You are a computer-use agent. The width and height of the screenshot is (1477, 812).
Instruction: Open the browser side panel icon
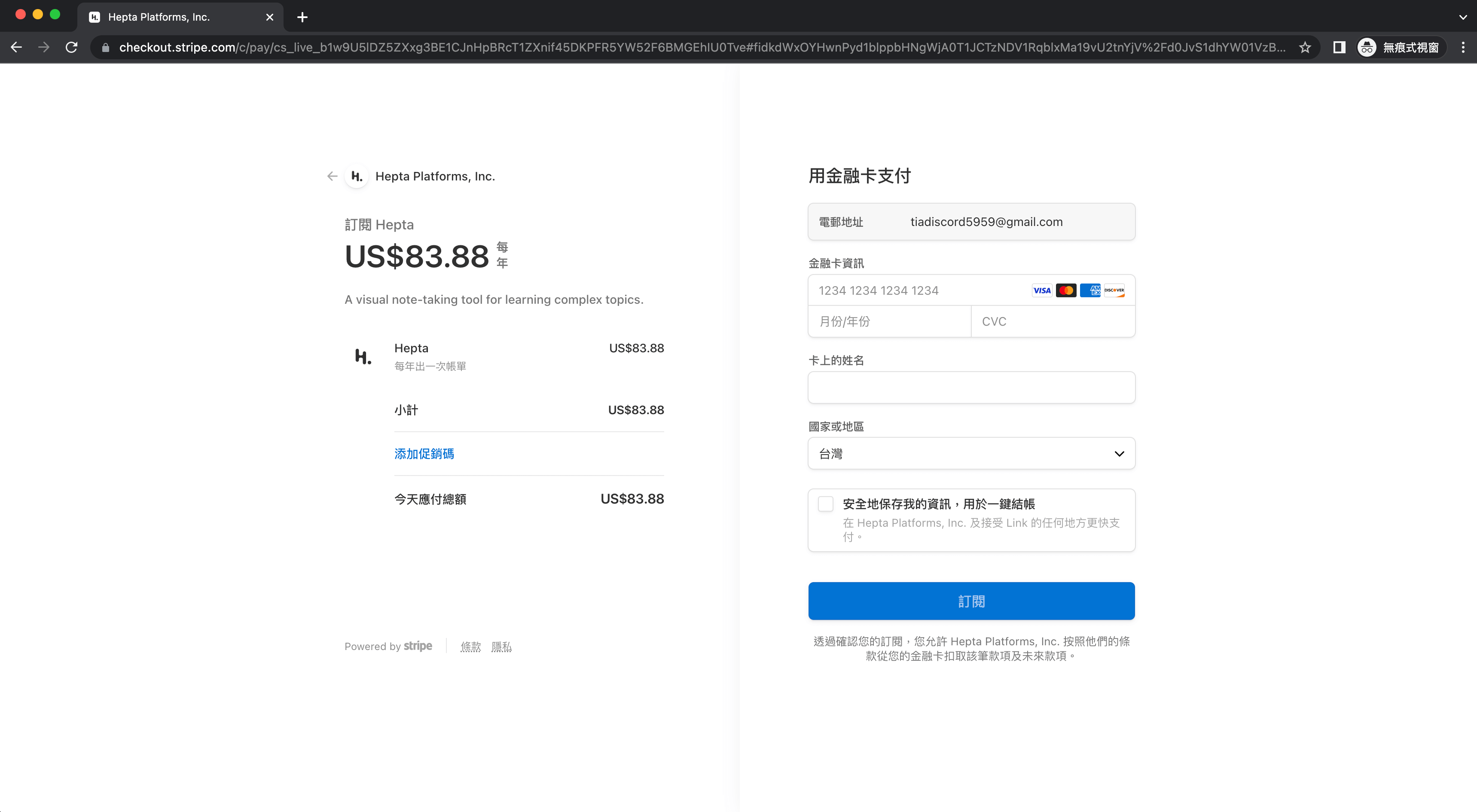[x=1340, y=47]
